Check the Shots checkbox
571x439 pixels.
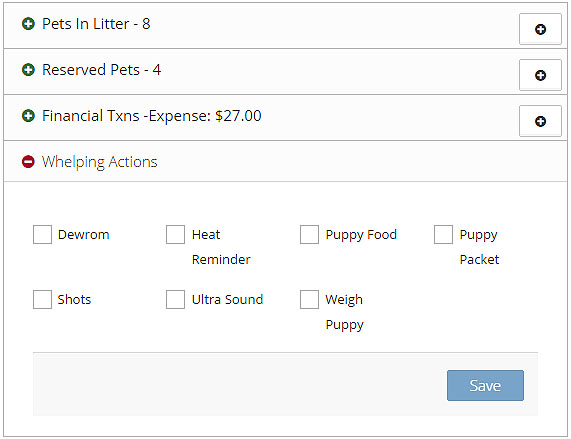pos(42,299)
